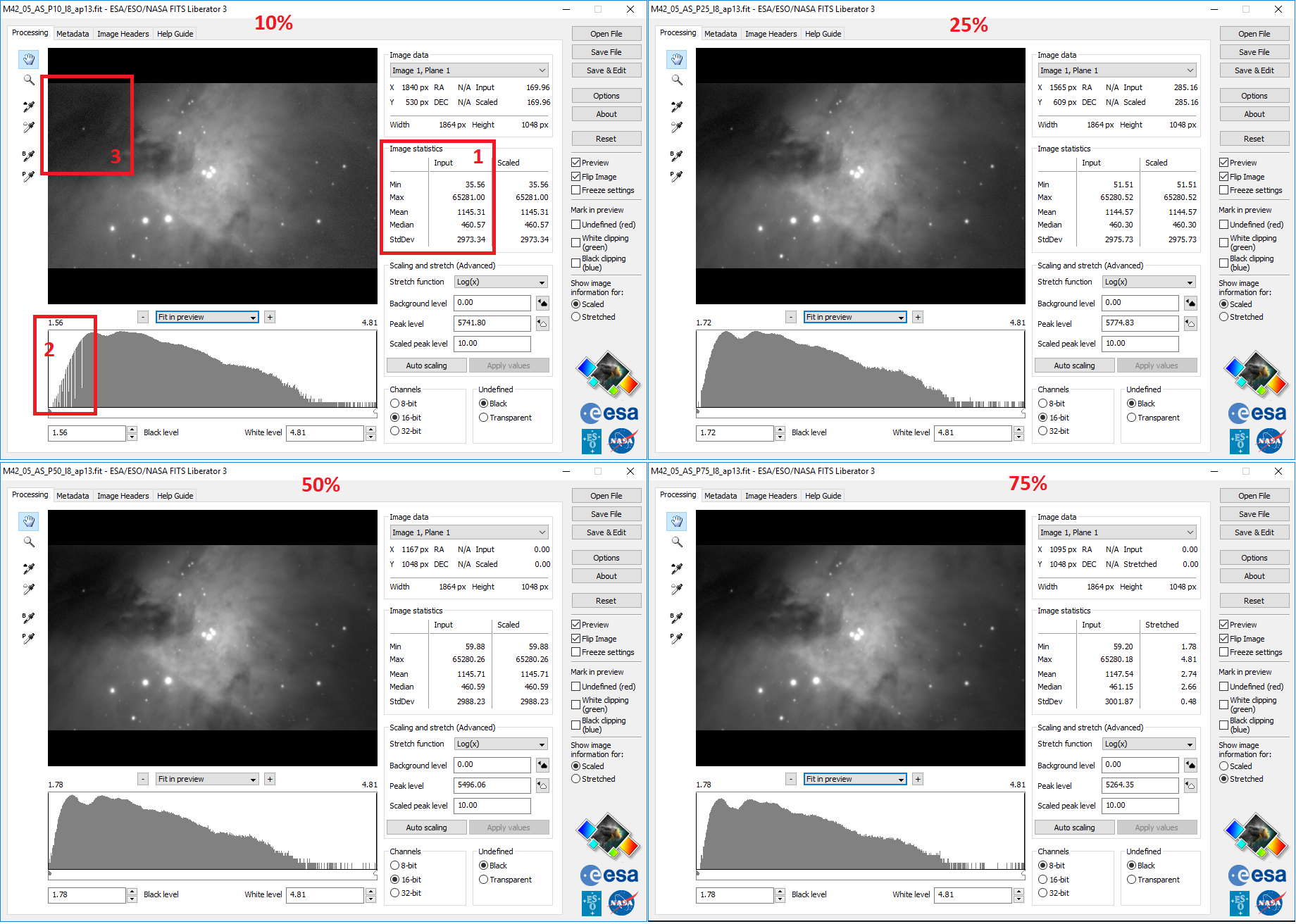Click Save & Edit button in P25 window
Viewport: 1296px width, 924px height.
pos(1254,70)
